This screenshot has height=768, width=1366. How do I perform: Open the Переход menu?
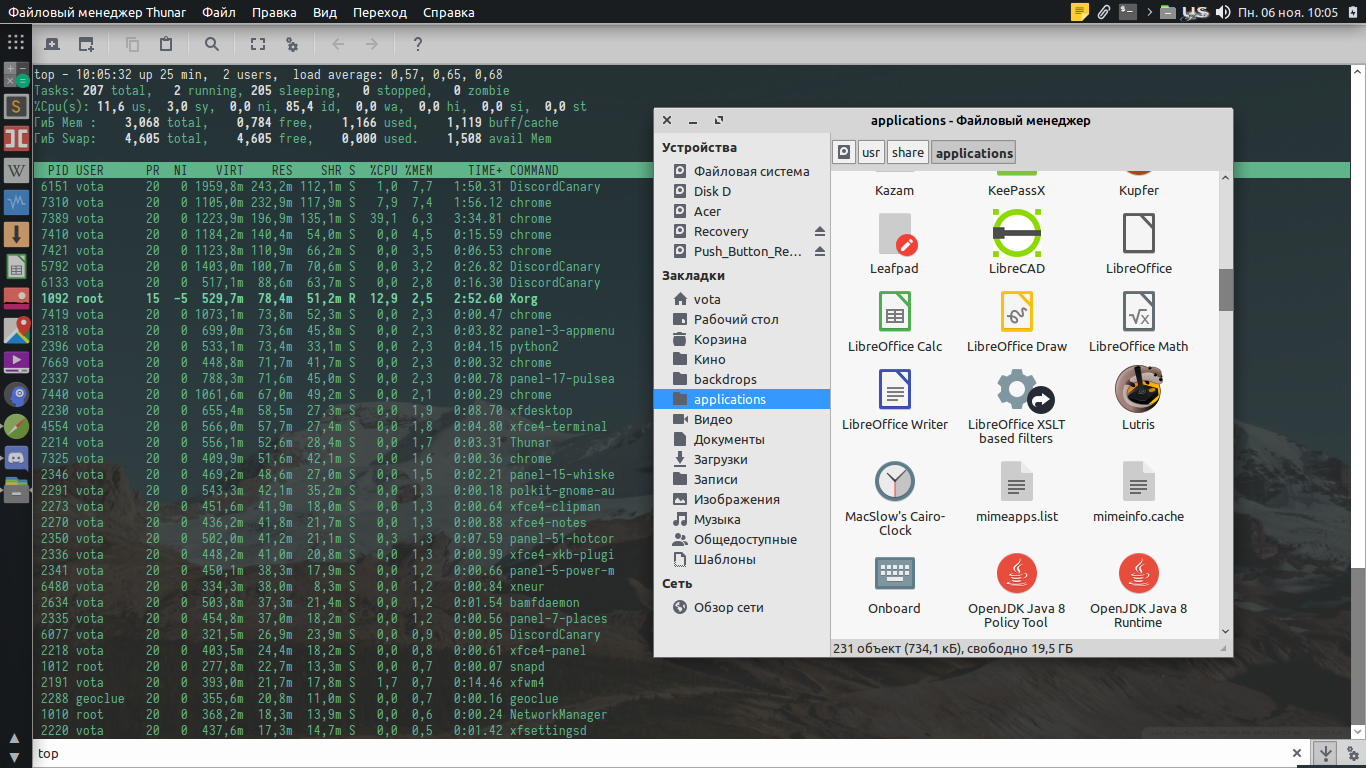(380, 12)
